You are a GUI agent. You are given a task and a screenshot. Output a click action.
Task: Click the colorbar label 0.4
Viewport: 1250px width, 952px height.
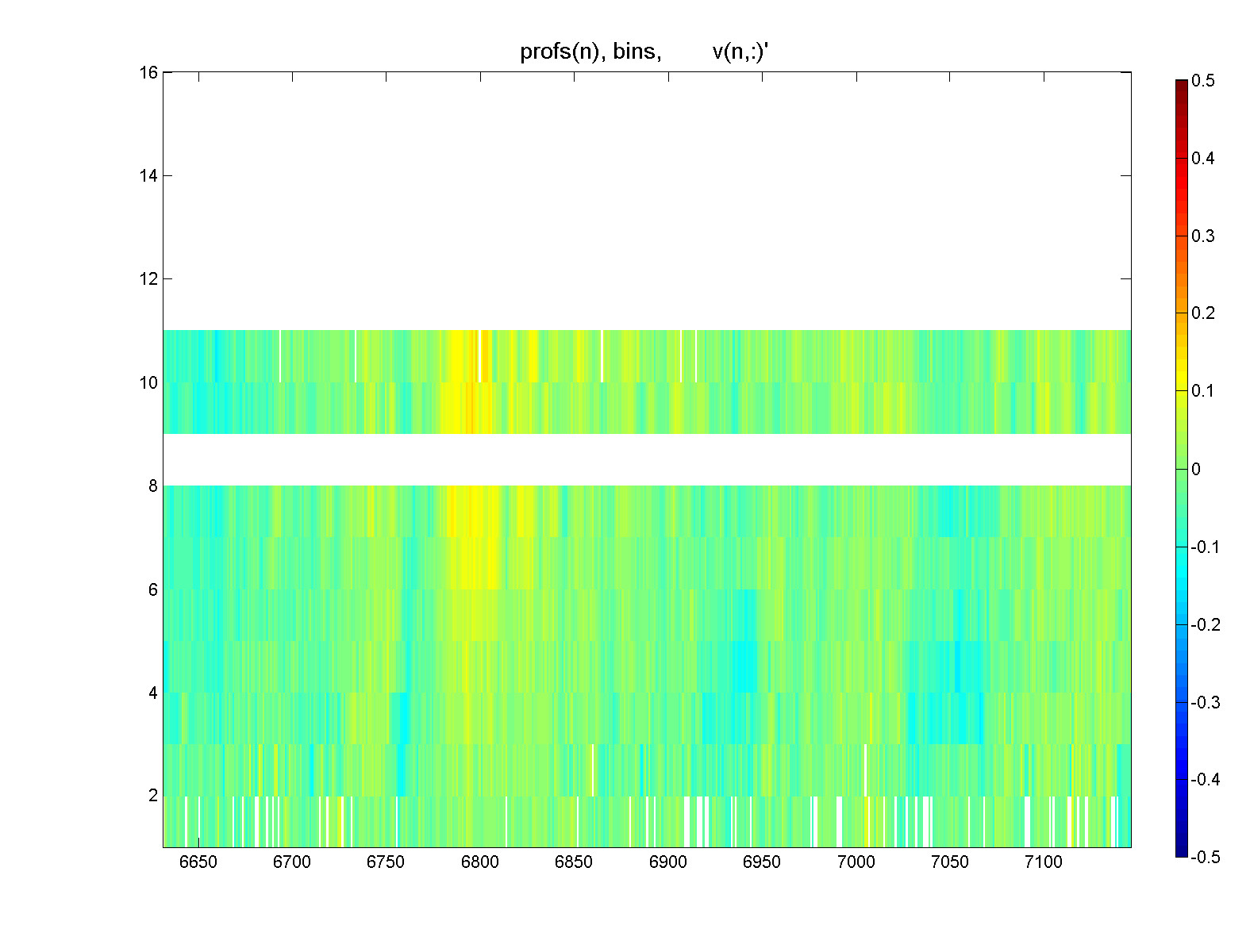pos(1203,159)
